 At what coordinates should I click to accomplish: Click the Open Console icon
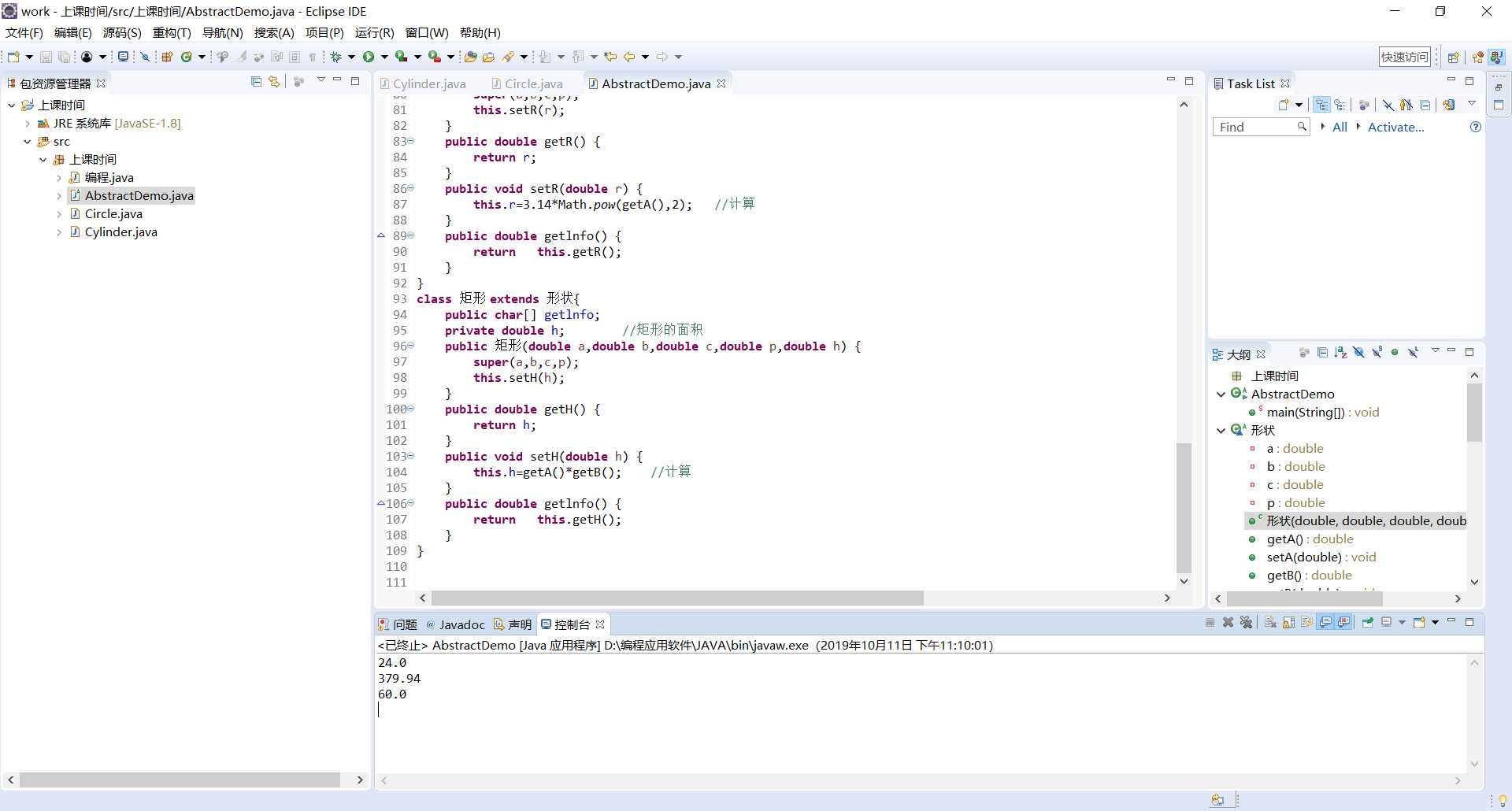tap(1419, 623)
